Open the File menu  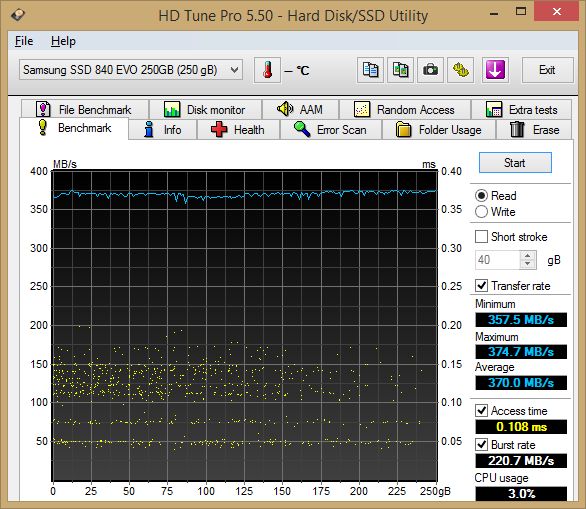click(24, 41)
